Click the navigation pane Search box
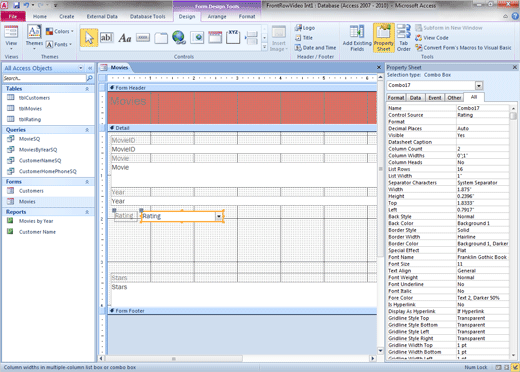Viewport: 520px width, 372px height. point(44,78)
